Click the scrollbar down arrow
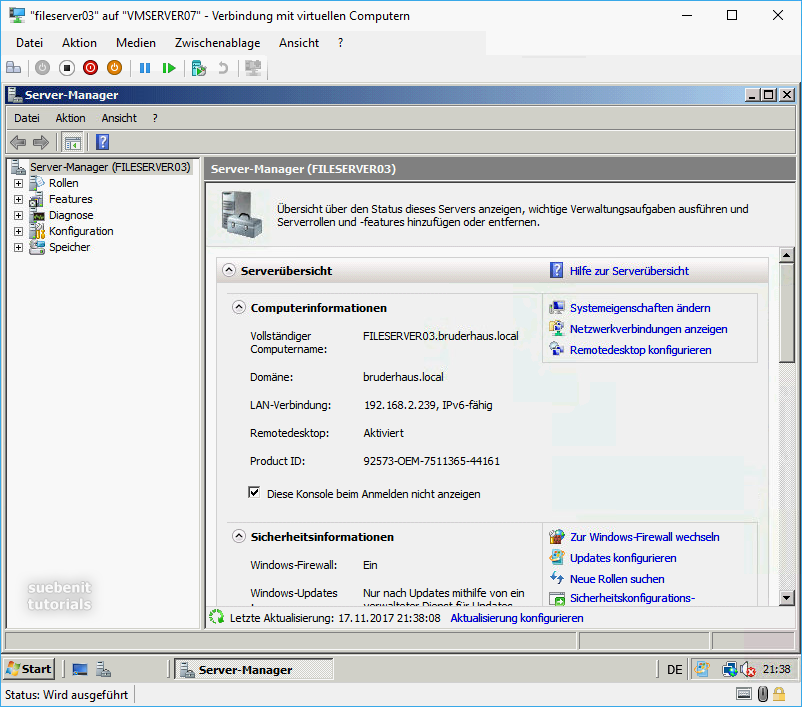Image resolution: width=802 pixels, height=707 pixels. click(x=786, y=597)
